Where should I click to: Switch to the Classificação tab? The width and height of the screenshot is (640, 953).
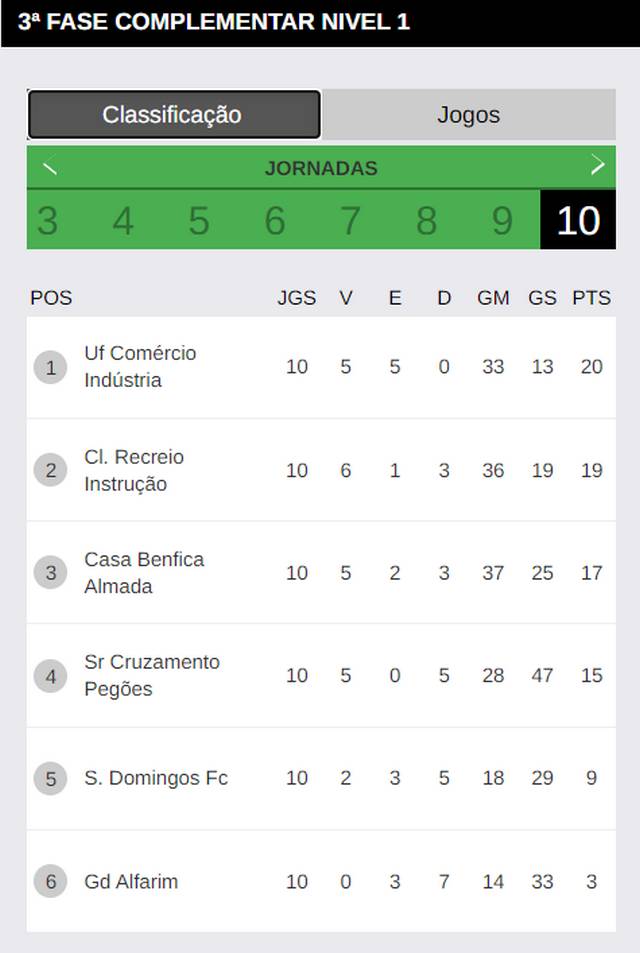click(x=174, y=114)
